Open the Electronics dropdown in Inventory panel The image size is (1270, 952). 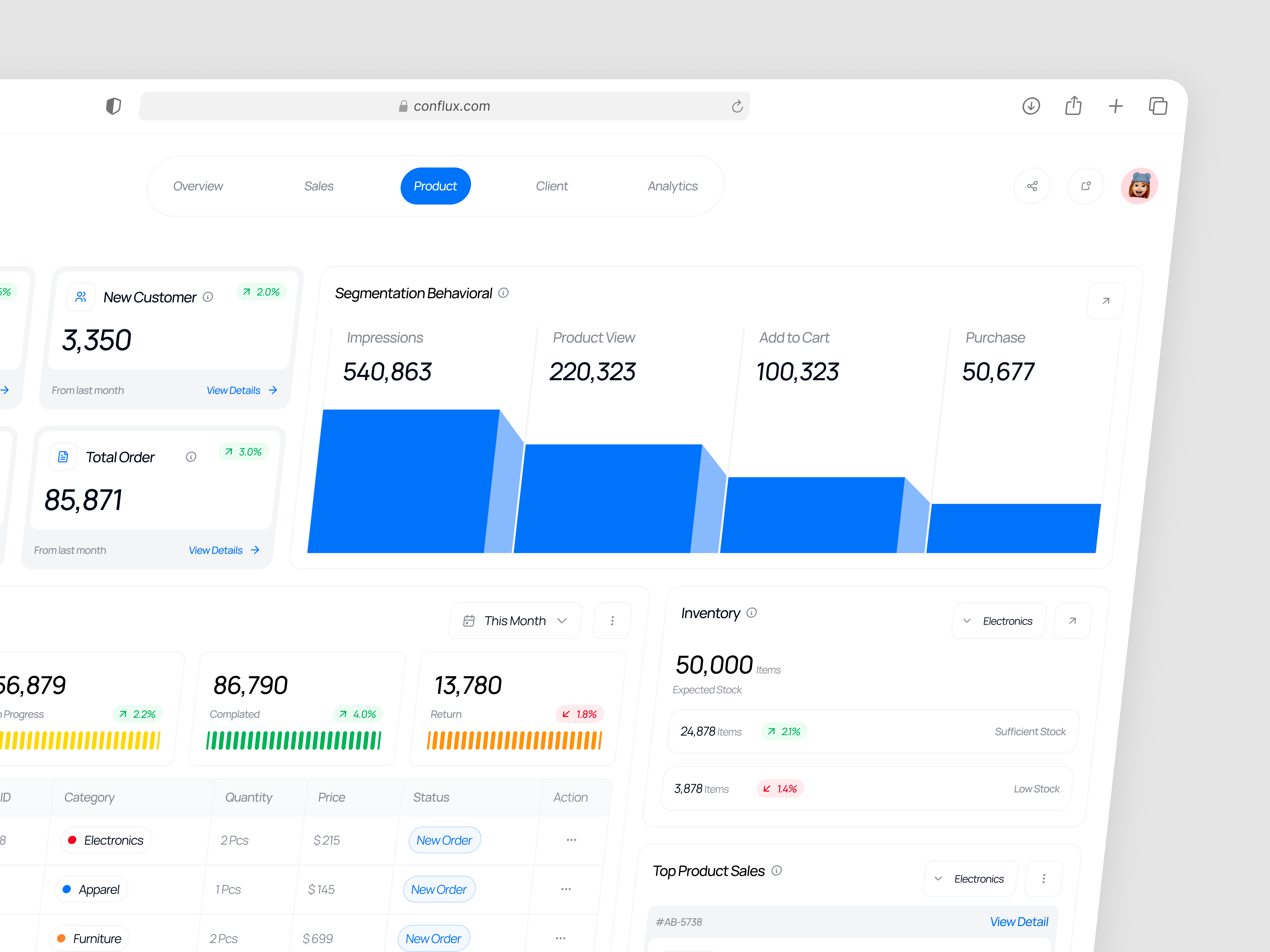tap(999, 620)
